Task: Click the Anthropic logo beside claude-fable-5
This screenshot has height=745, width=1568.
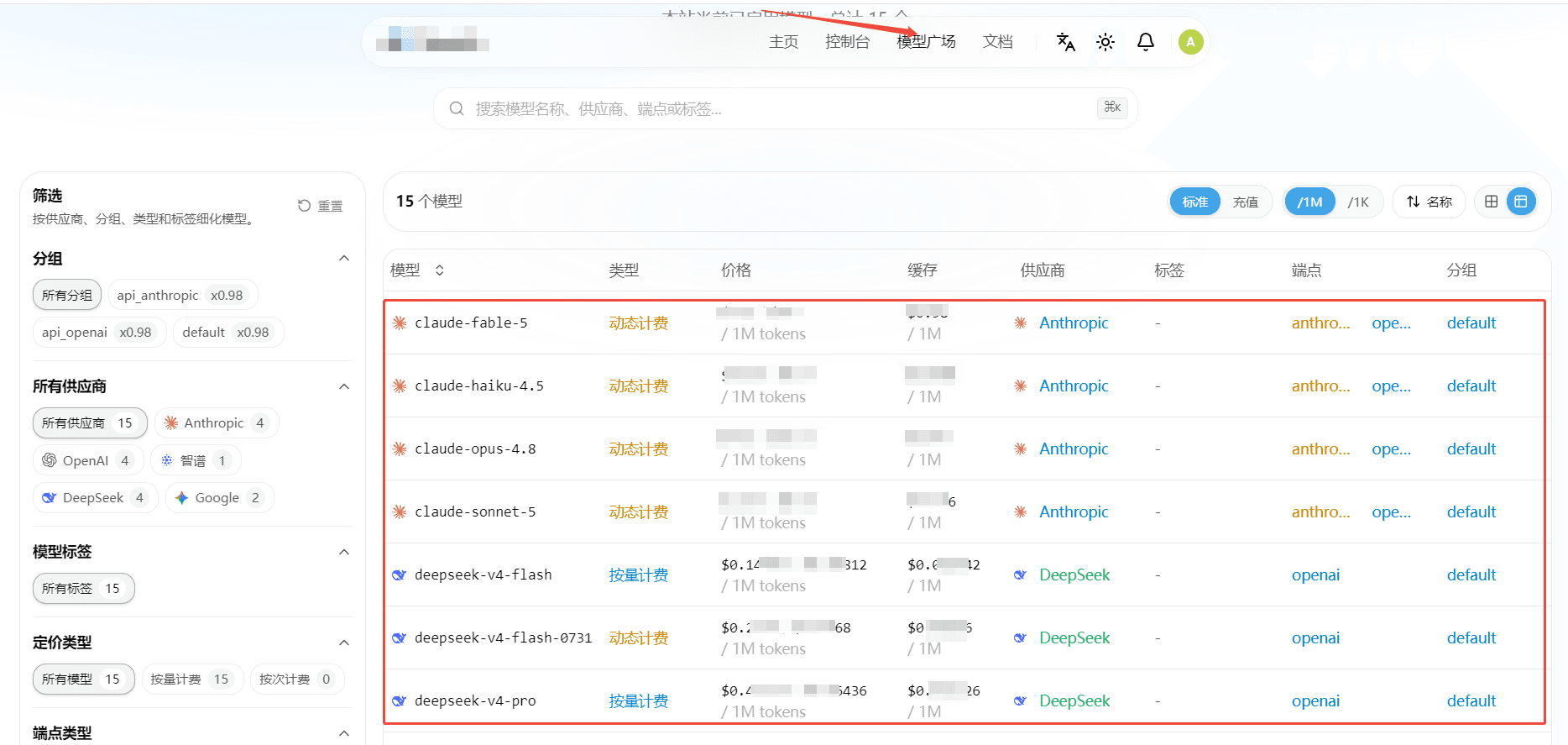Action: tap(400, 323)
